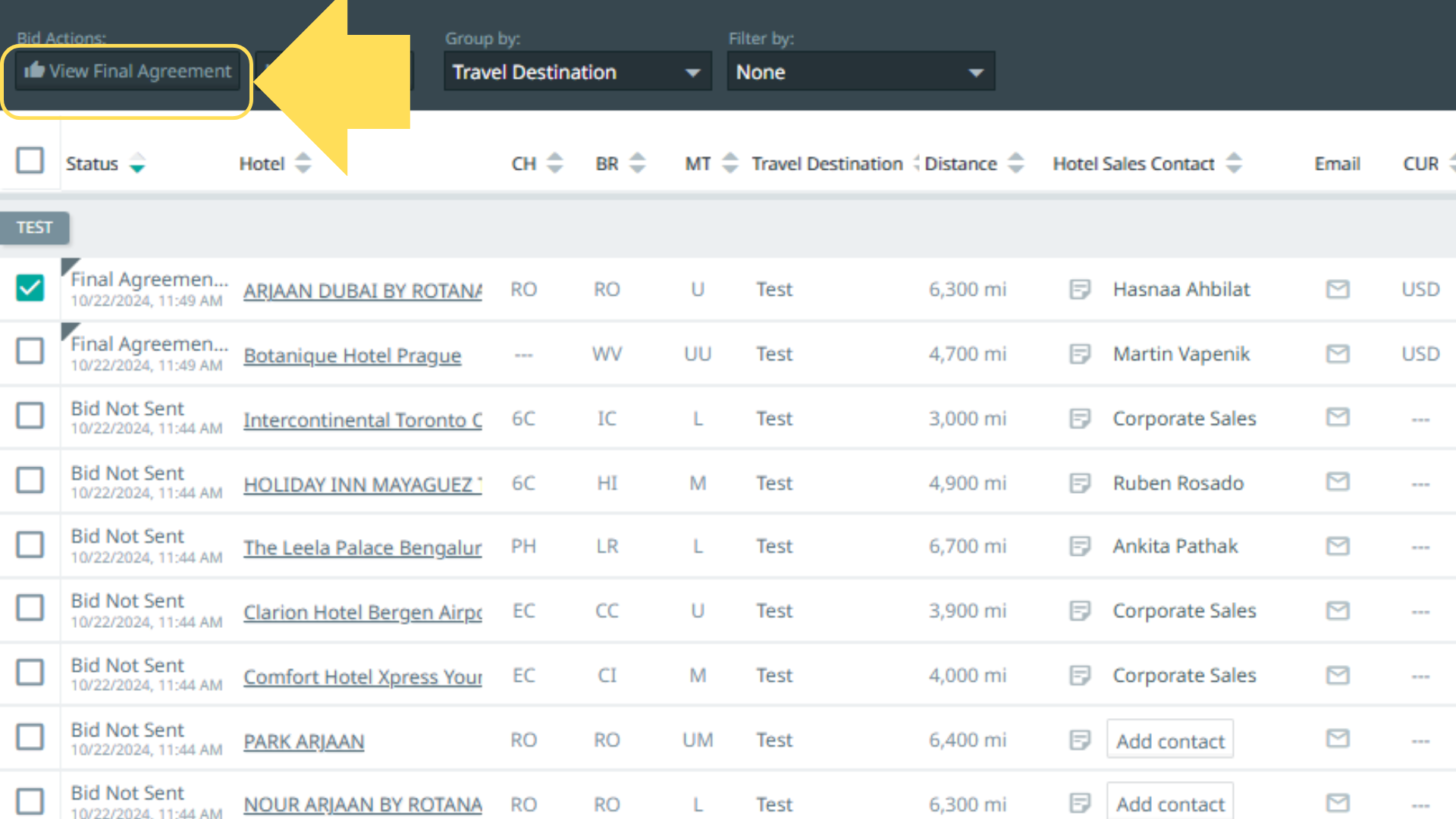Open email icon for Ruben Rosado row
The height and width of the screenshot is (819, 1456).
[x=1337, y=482]
